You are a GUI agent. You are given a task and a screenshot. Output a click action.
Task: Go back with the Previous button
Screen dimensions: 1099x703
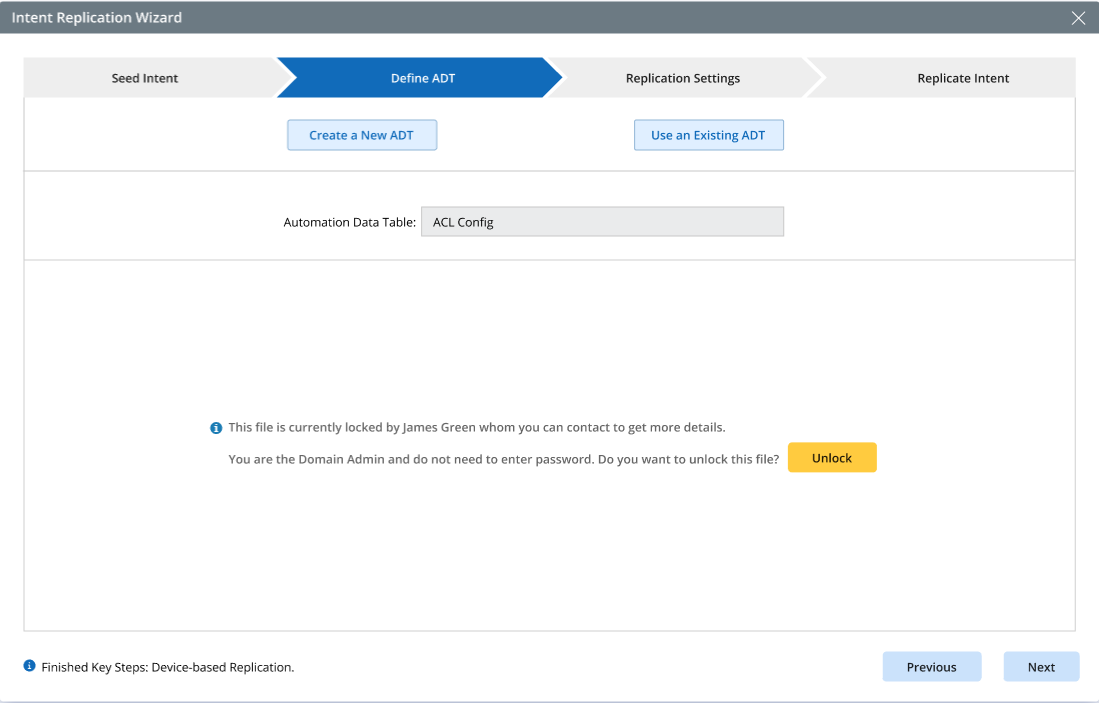(x=931, y=667)
